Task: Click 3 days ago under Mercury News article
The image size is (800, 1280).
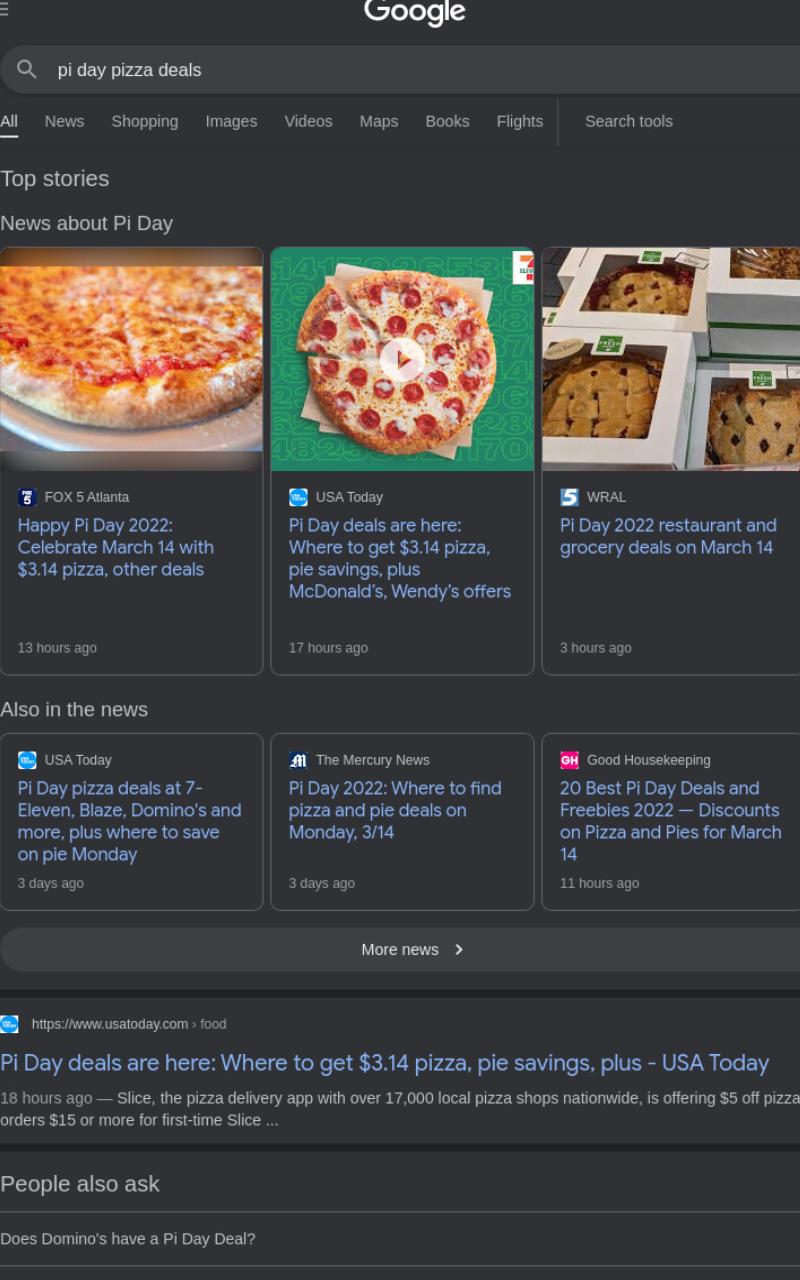Action: coord(321,883)
